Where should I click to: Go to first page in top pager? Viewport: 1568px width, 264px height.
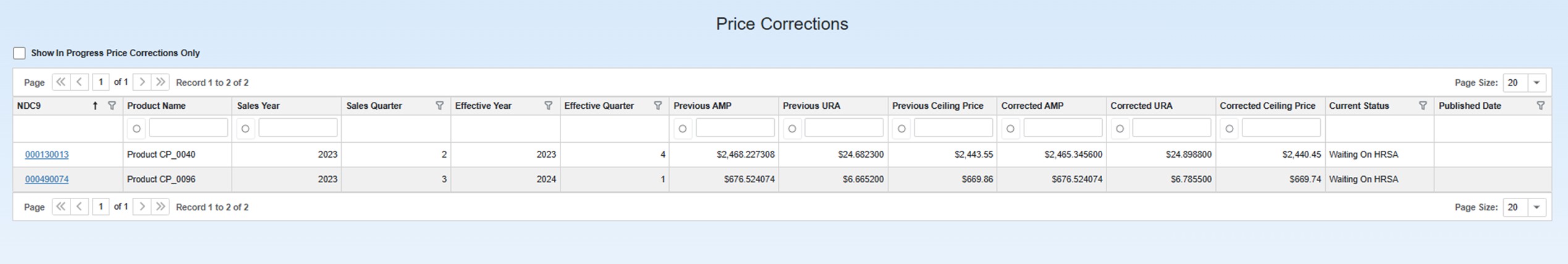tap(61, 82)
